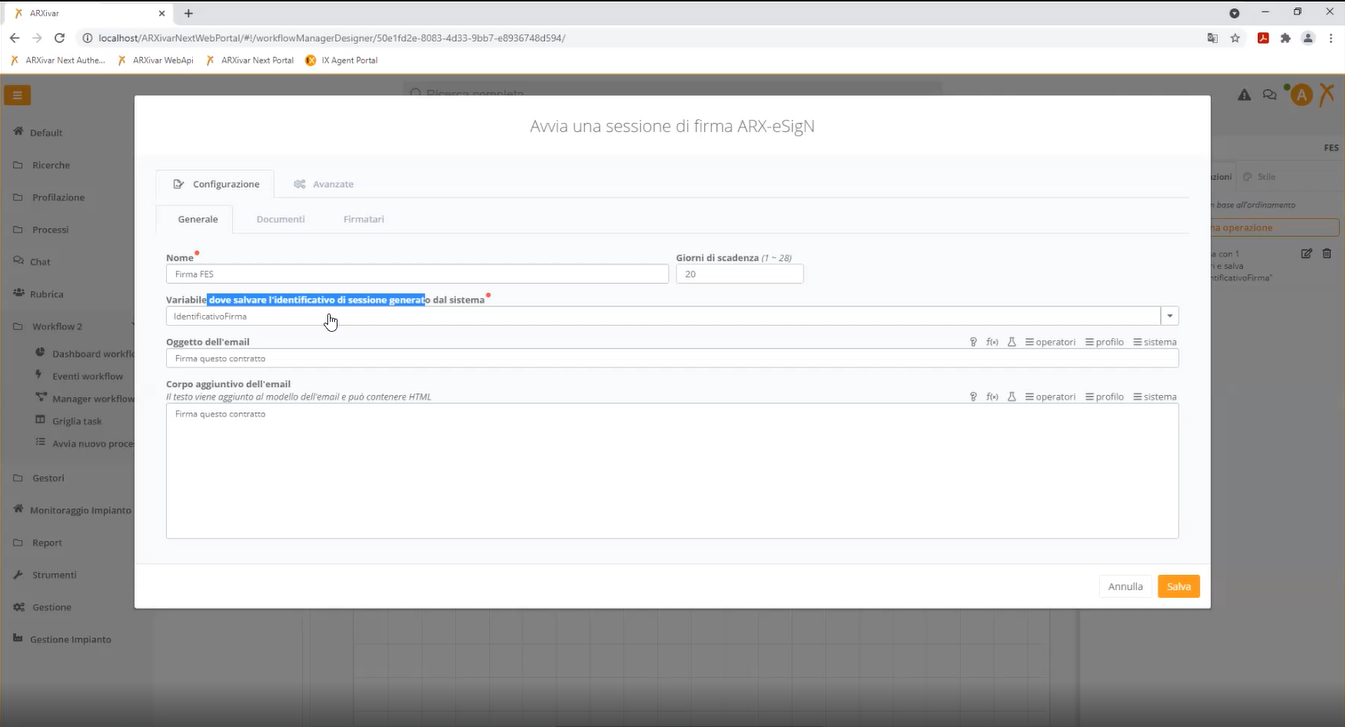Go back with the browser back arrow

[x=14, y=38]
